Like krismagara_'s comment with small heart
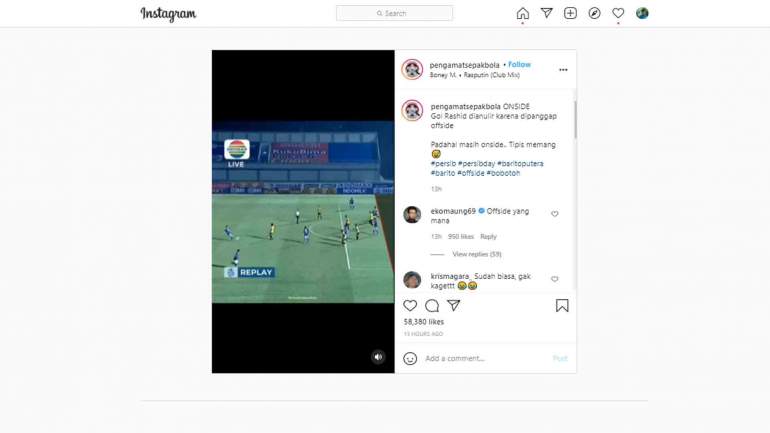This screenshot has height=433, width=770. [x=555, y=280]
